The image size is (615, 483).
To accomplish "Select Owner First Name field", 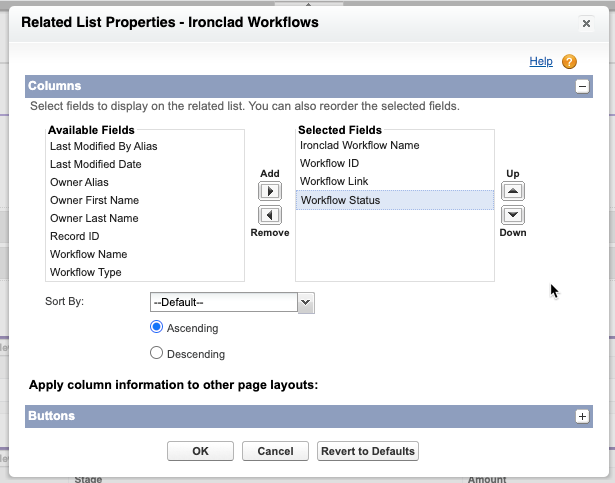I will 145,200.
